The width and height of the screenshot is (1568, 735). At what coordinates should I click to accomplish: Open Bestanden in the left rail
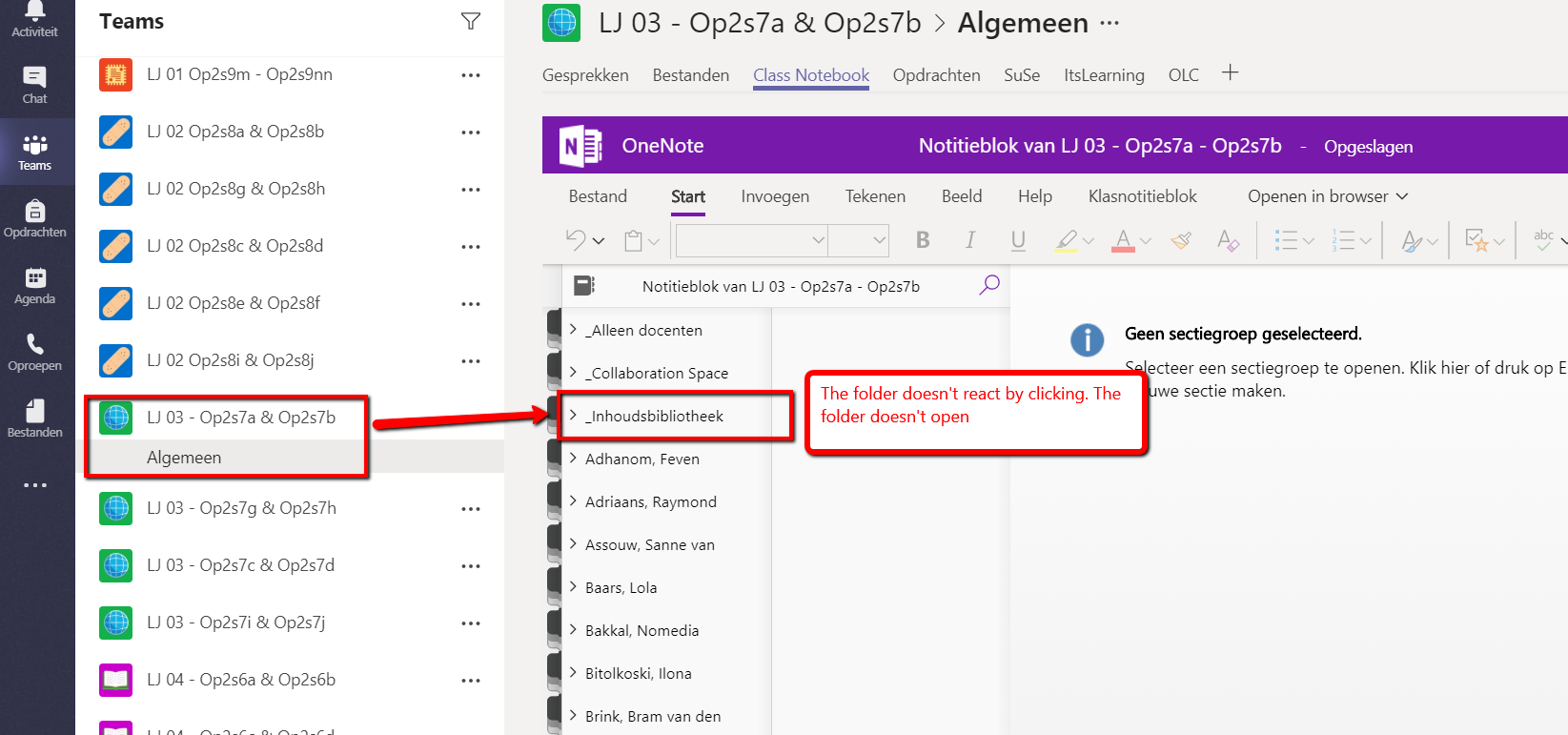coord(35,419)
